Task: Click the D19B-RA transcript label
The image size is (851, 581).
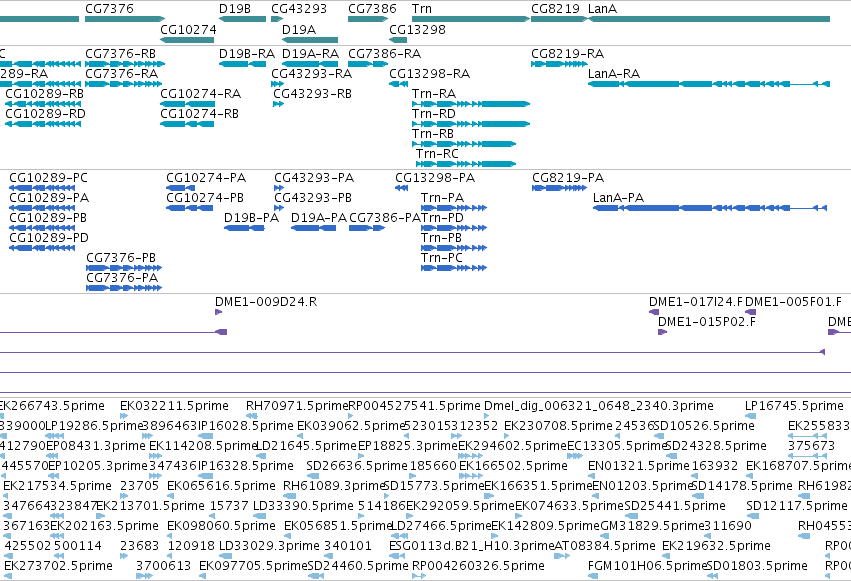Action: (247, 54)
